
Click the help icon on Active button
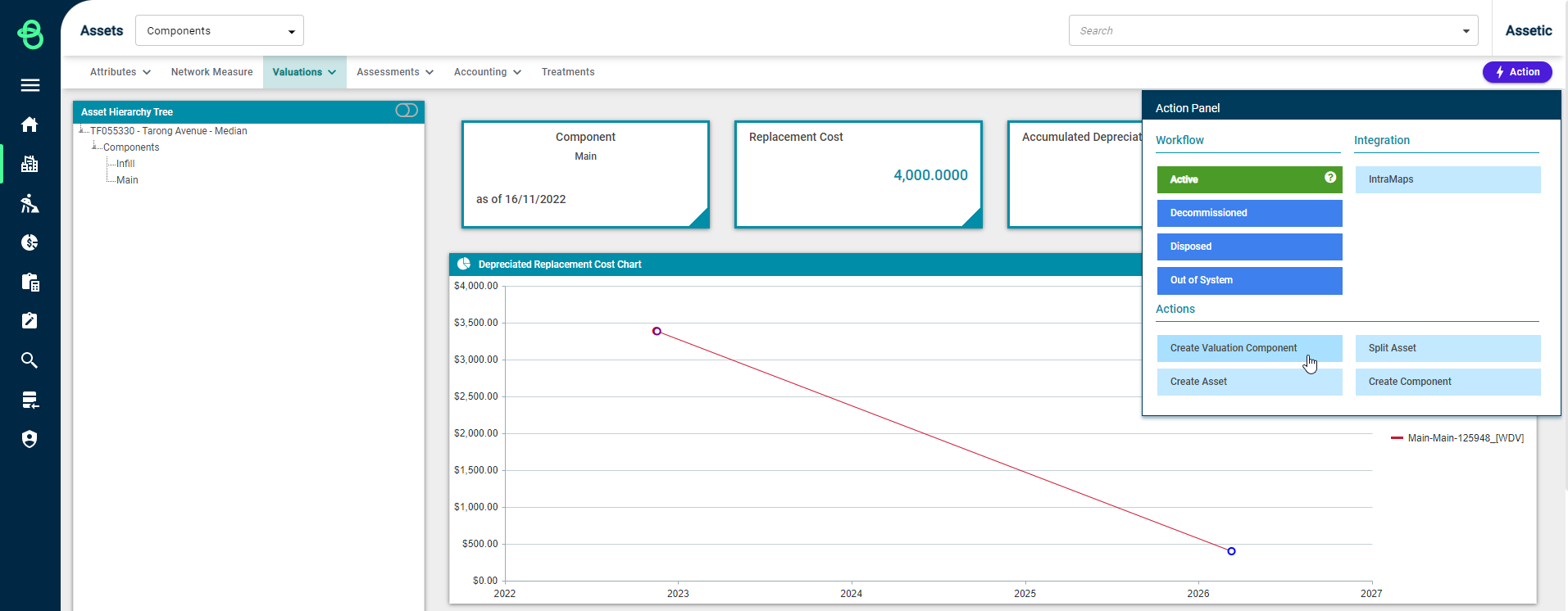[1329, 178]
